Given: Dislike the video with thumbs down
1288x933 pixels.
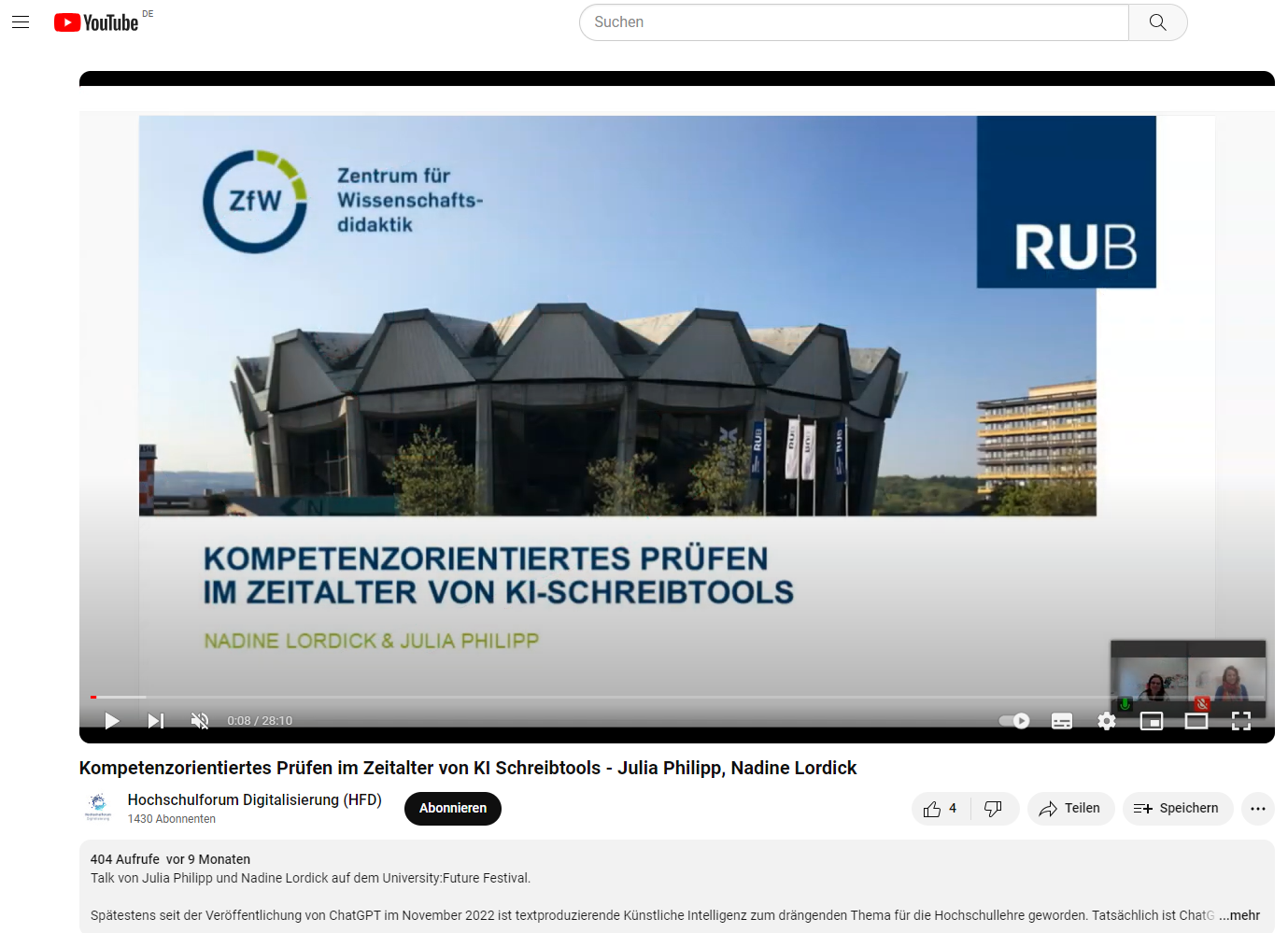Looking at the screenshot, I should [994, 809].
